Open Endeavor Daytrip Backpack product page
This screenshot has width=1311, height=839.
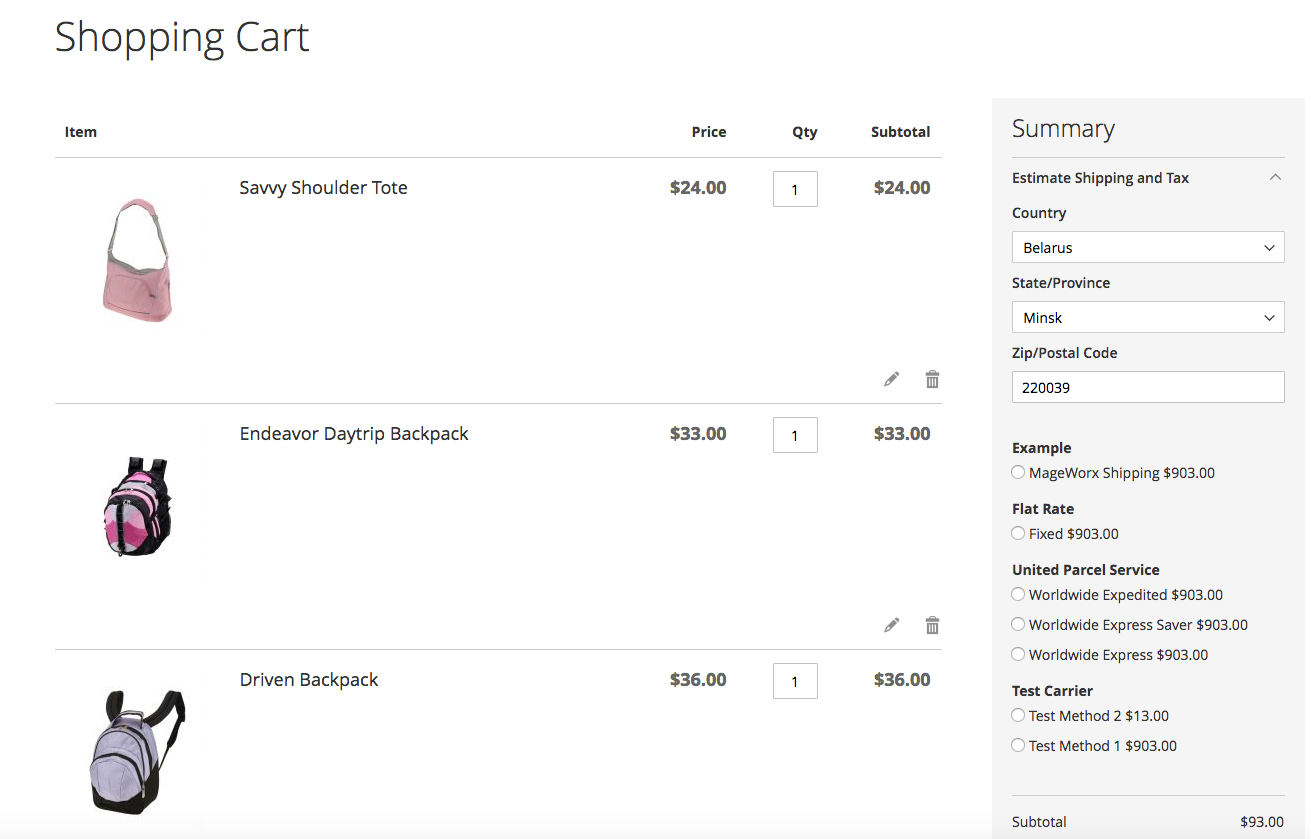[354, 434]
